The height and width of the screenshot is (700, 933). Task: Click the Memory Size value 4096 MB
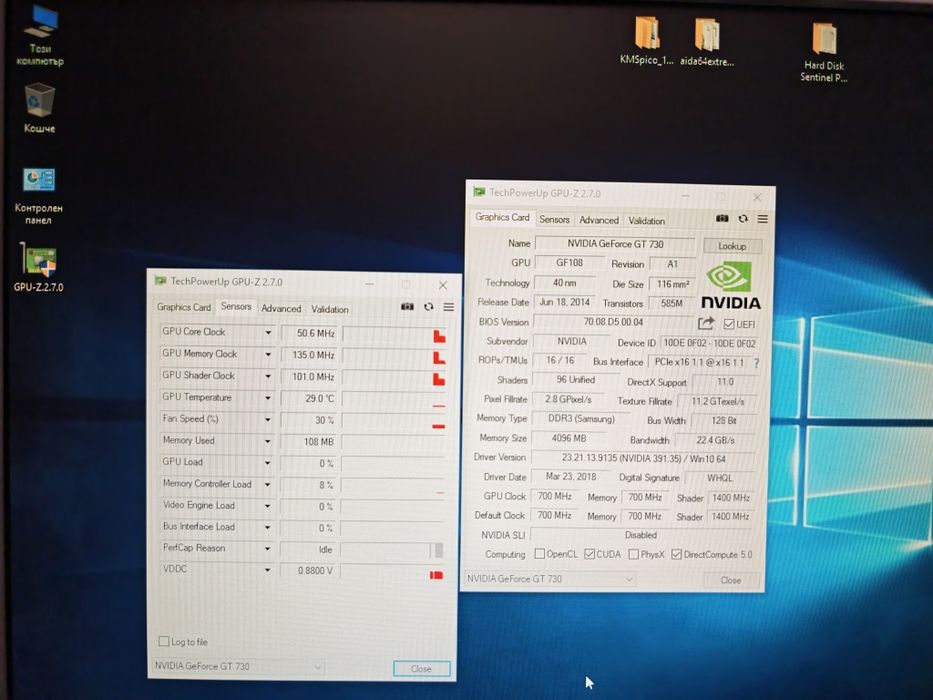tap(569, 438)
